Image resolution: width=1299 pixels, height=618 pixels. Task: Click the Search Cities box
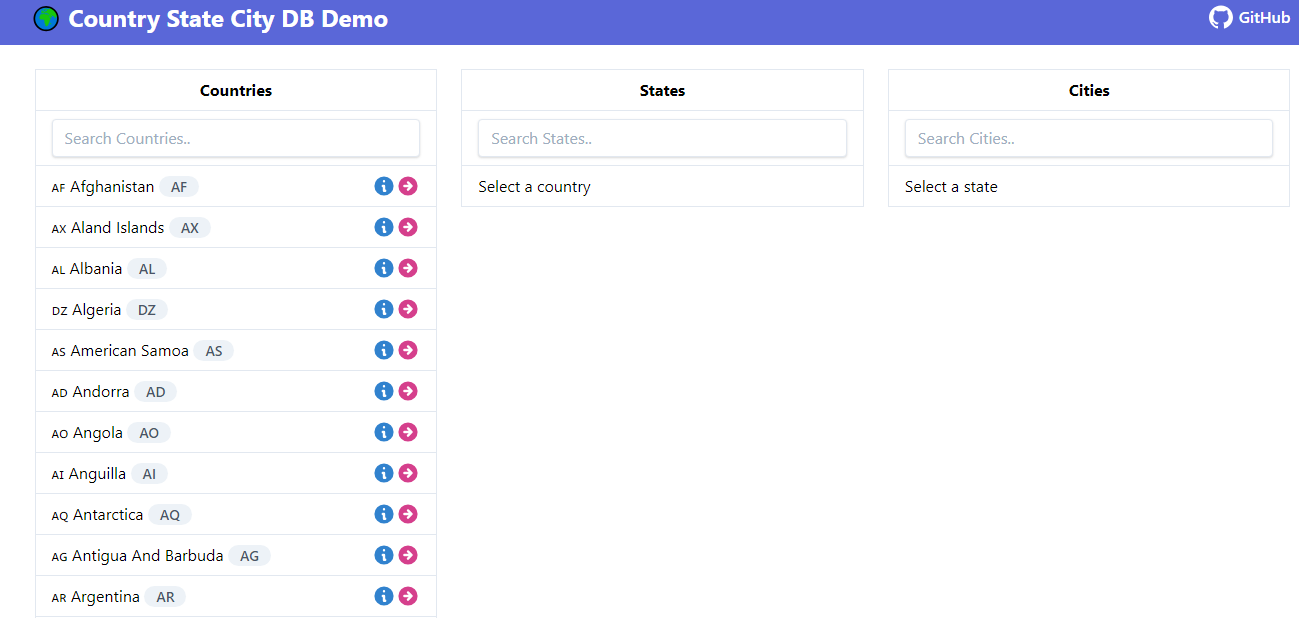point(1088,138)
